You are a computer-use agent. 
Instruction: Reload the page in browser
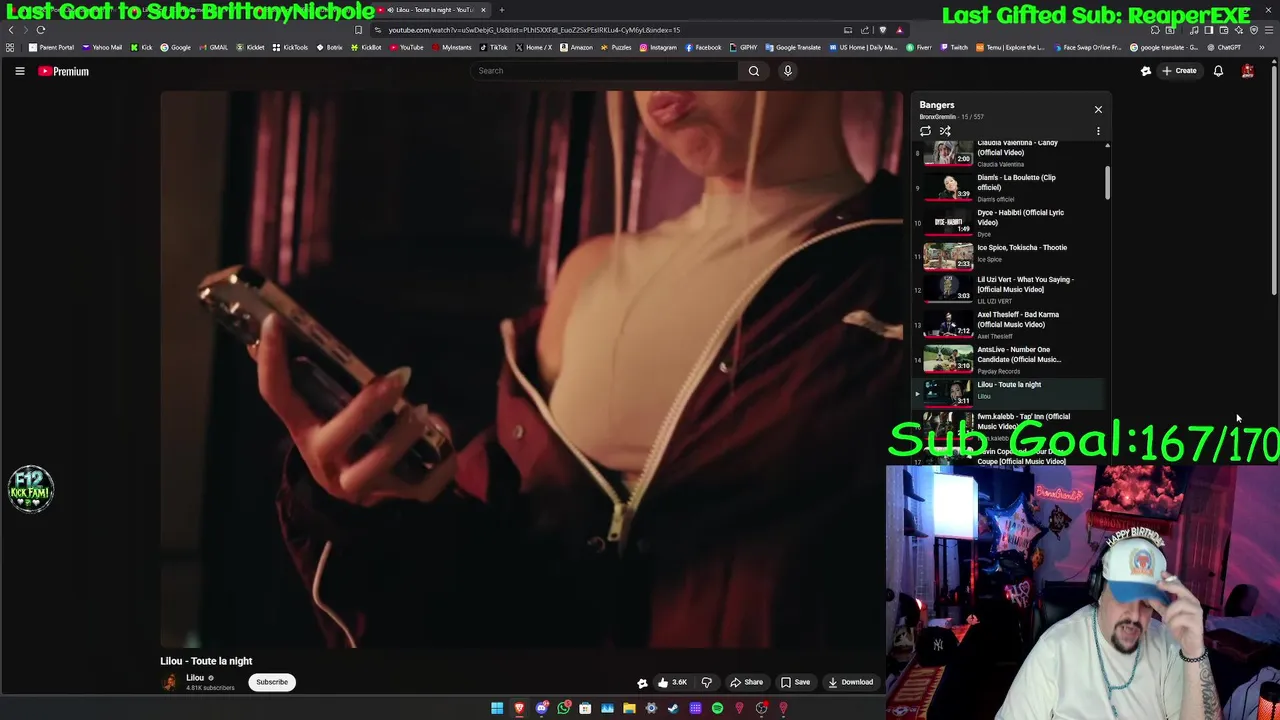click(41, 30)
